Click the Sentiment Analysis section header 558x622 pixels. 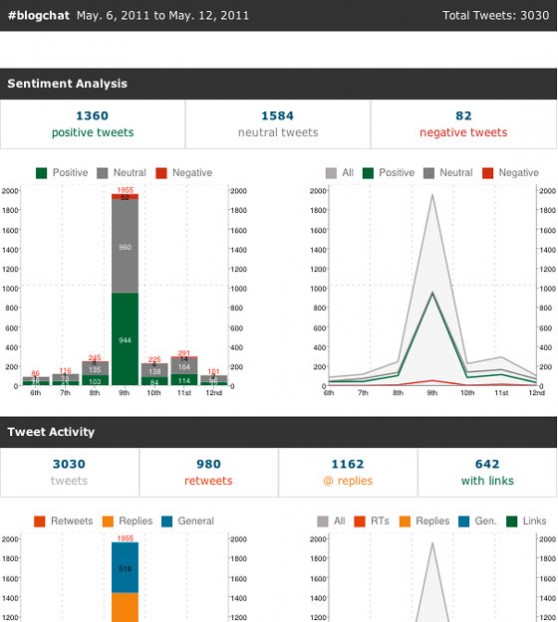coord(278,84)
